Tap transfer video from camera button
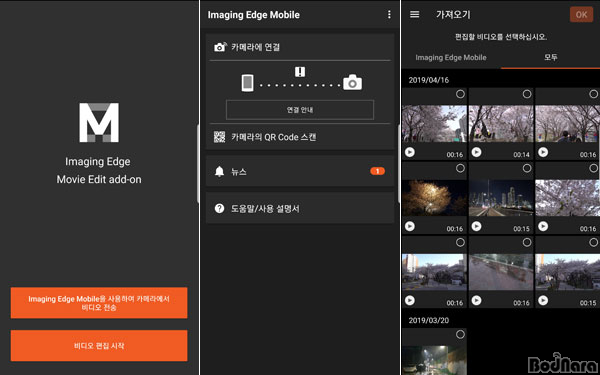Screen dimensions: 600x375 (x=99, y=303)
